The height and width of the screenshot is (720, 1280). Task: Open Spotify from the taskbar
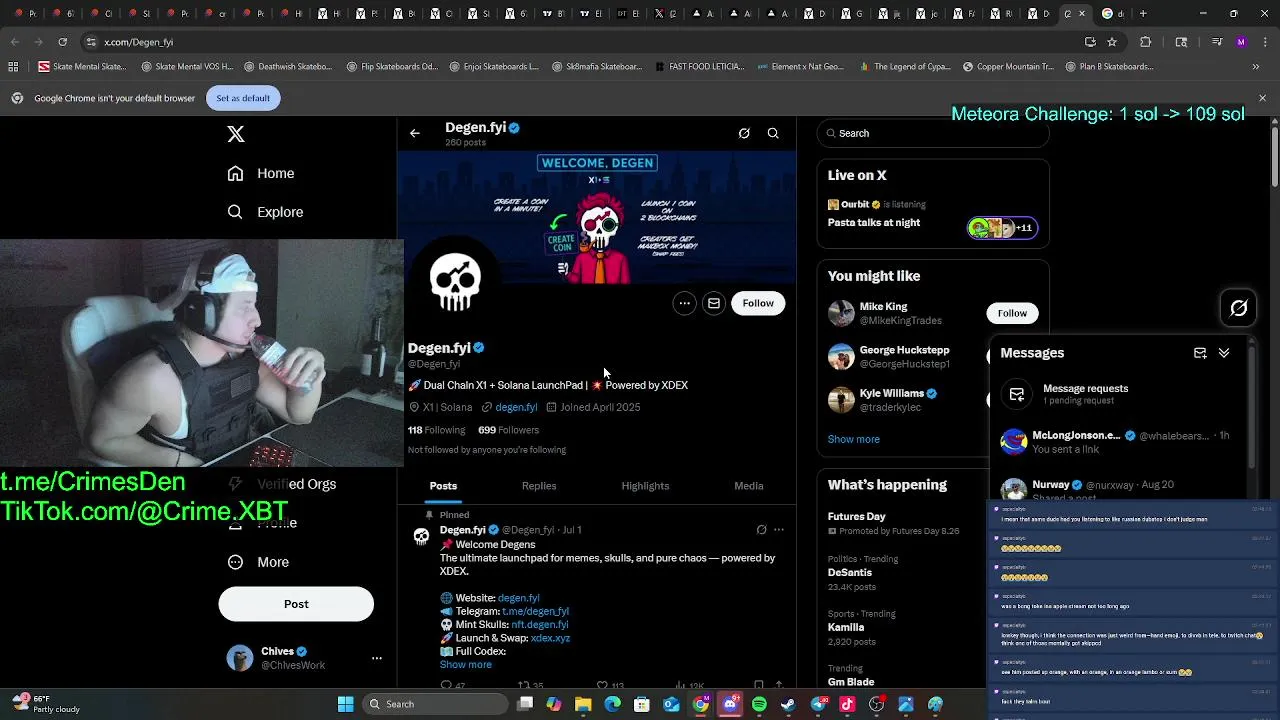(x=759, y=704)
